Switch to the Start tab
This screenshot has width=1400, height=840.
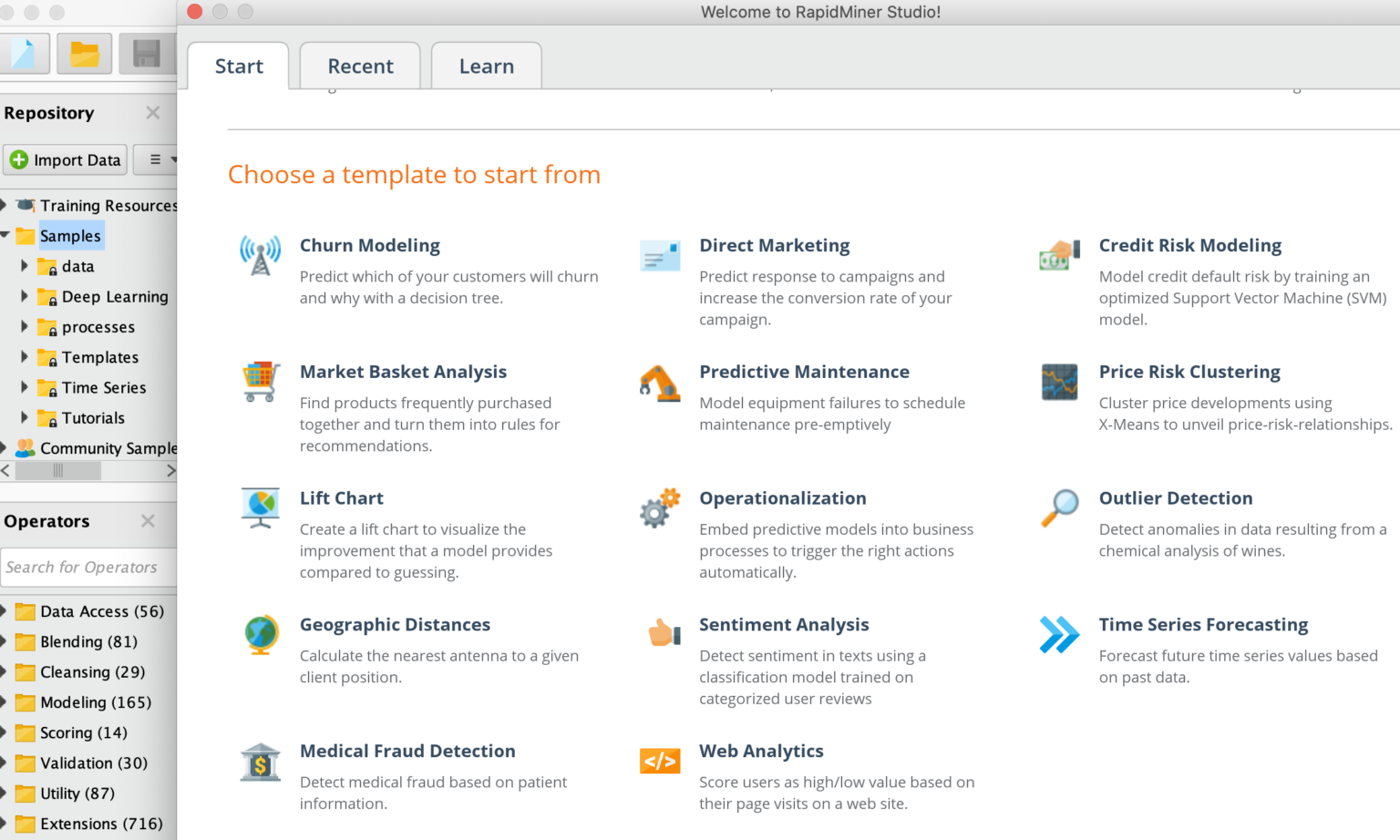[x=239, y=66]
